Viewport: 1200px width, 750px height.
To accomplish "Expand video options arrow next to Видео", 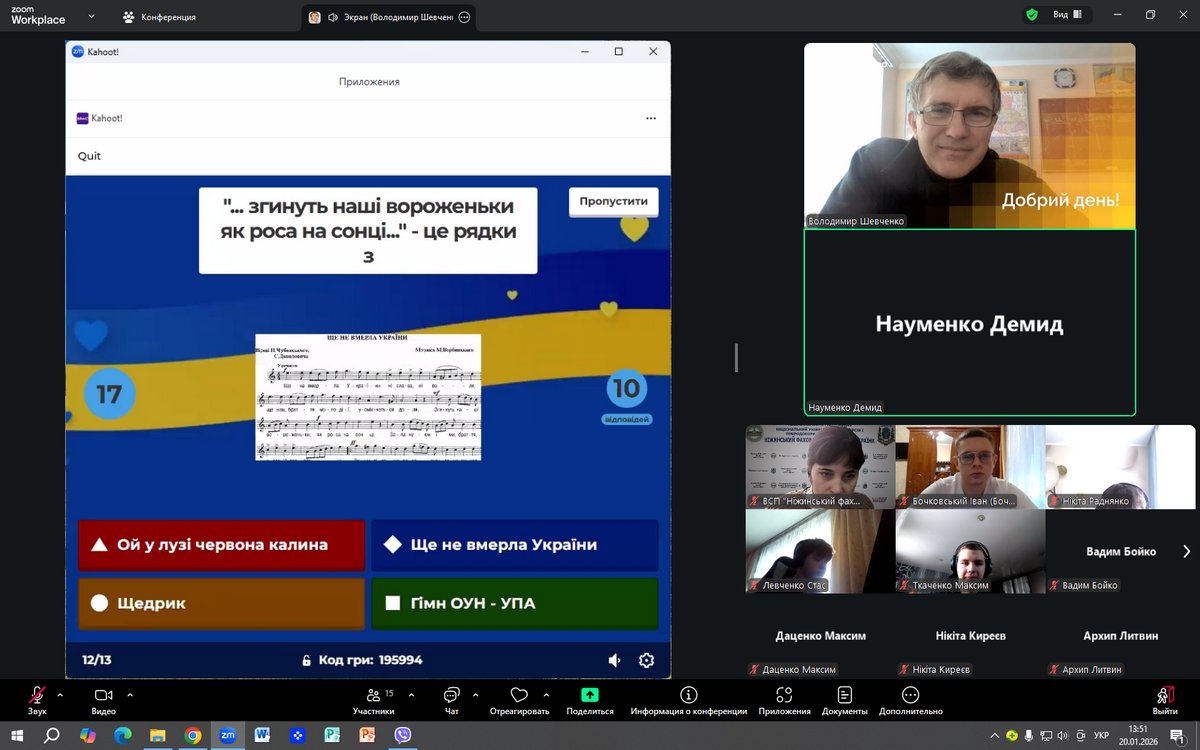I will pyautogui.click(x=130, y=694).
